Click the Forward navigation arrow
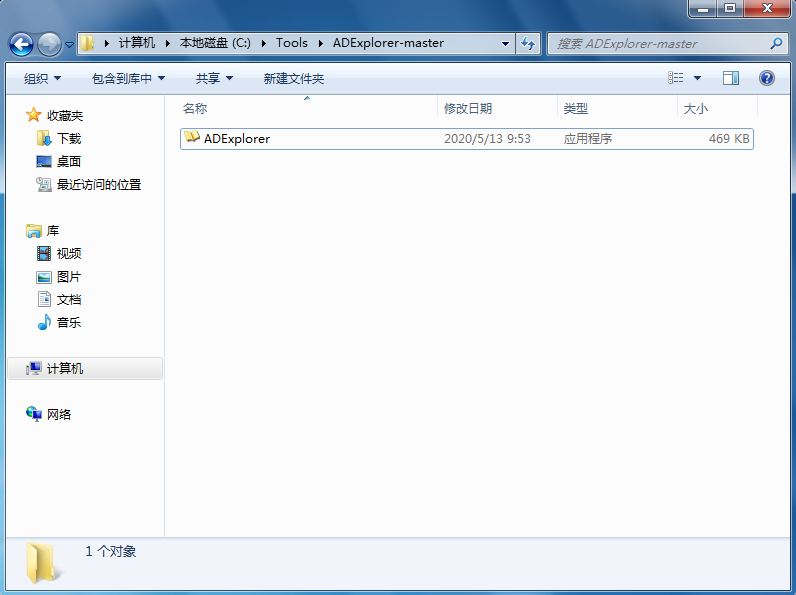The image size is (796, 595). click(x=49, y=44)
